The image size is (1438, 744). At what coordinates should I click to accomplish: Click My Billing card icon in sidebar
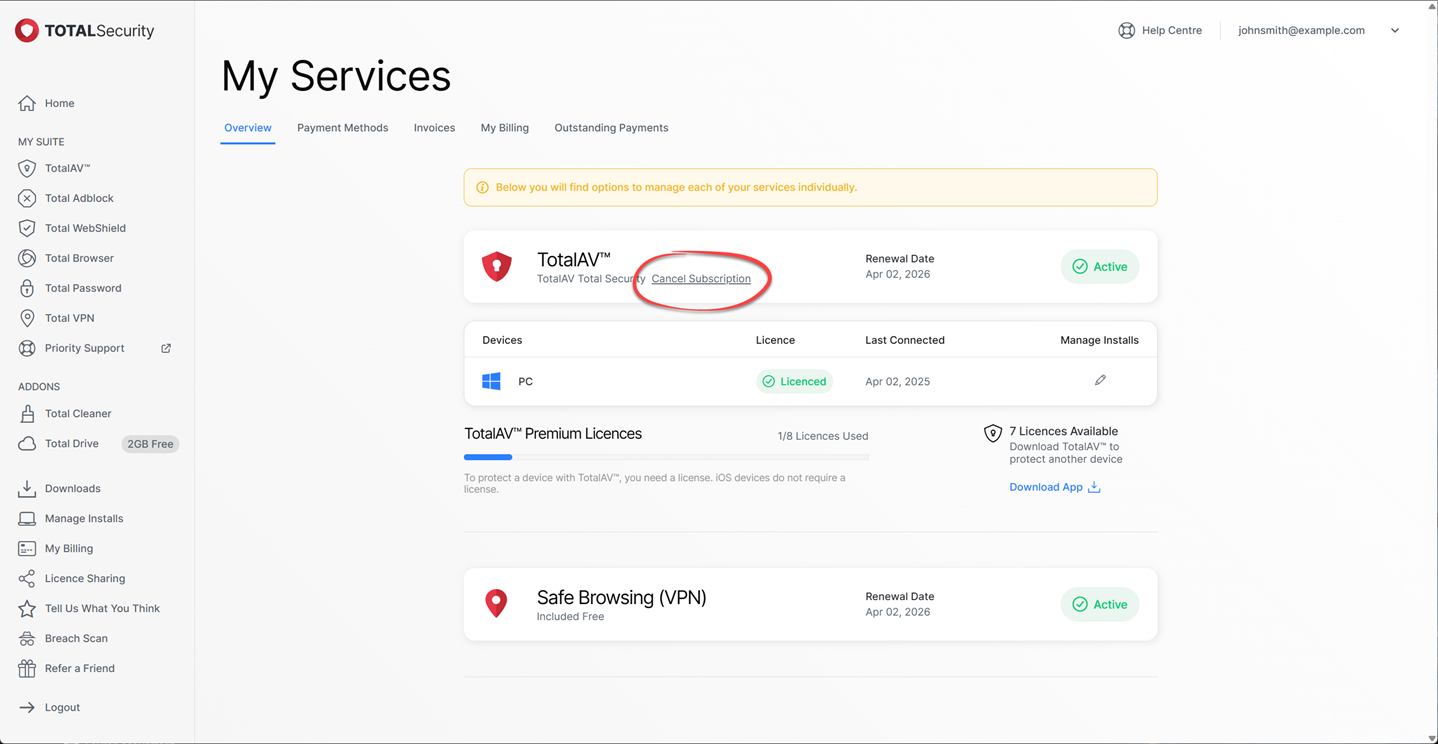tap(27, 548)
